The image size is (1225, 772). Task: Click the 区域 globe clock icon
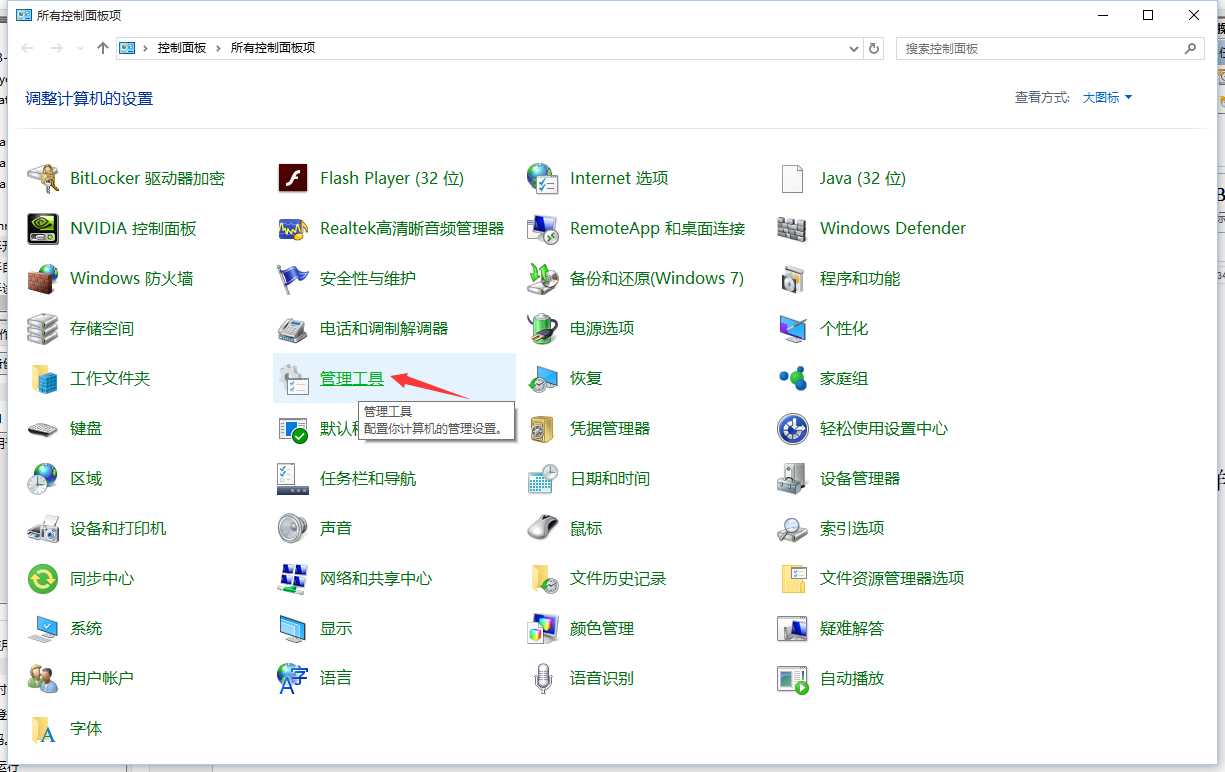tap(43, 478)
